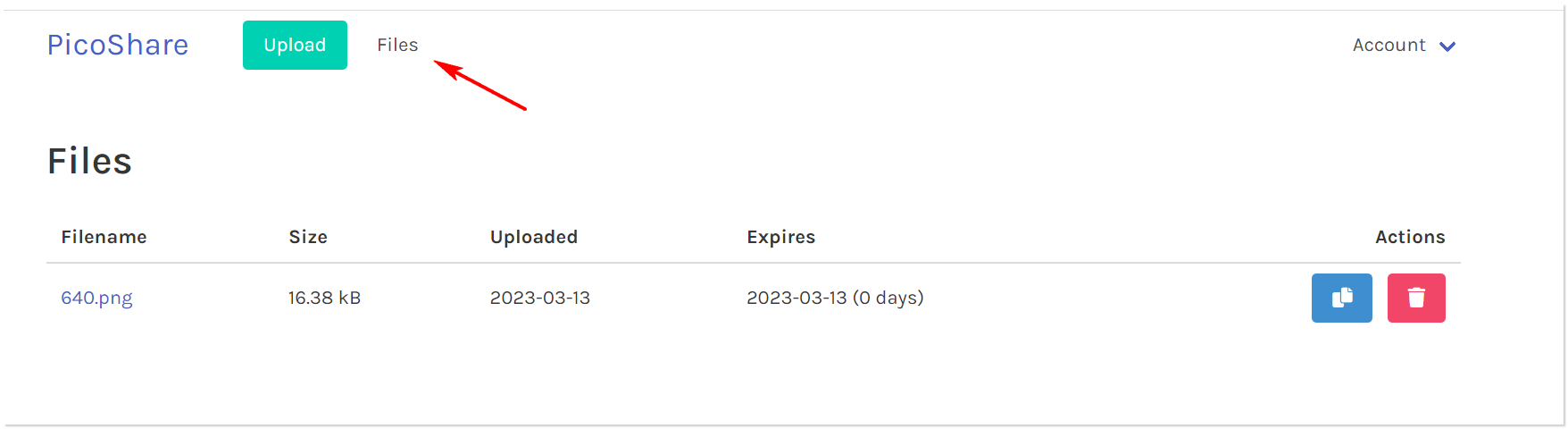Click the red arrow annotation

click(x=480, y=86)
